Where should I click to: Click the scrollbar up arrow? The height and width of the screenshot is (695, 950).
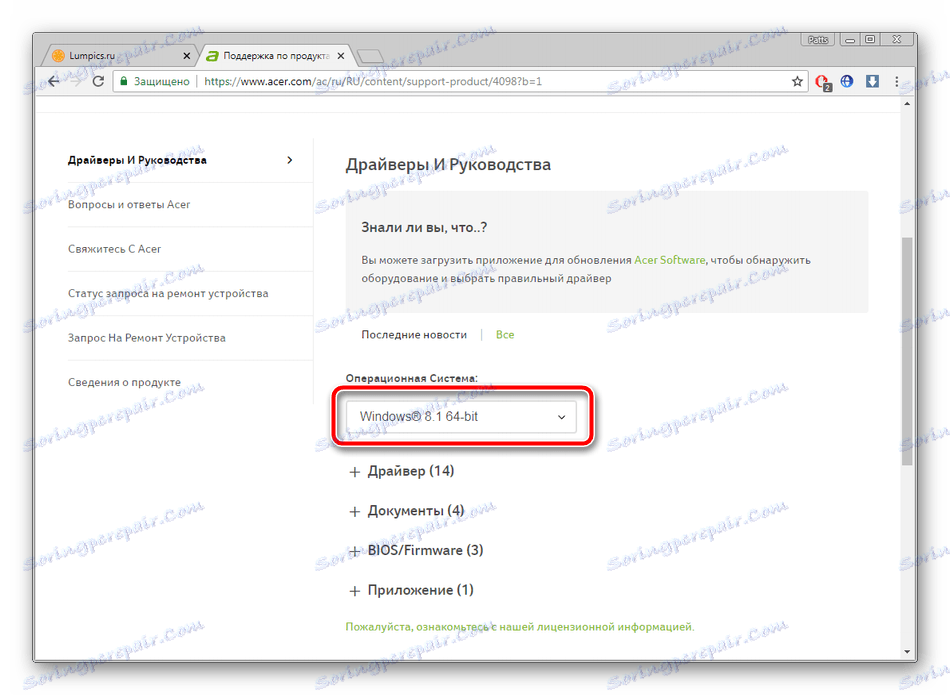[907, 104]
